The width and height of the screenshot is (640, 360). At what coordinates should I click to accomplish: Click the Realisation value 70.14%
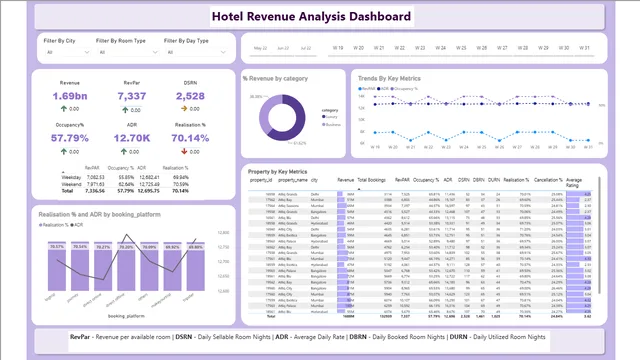coord(190,138)
